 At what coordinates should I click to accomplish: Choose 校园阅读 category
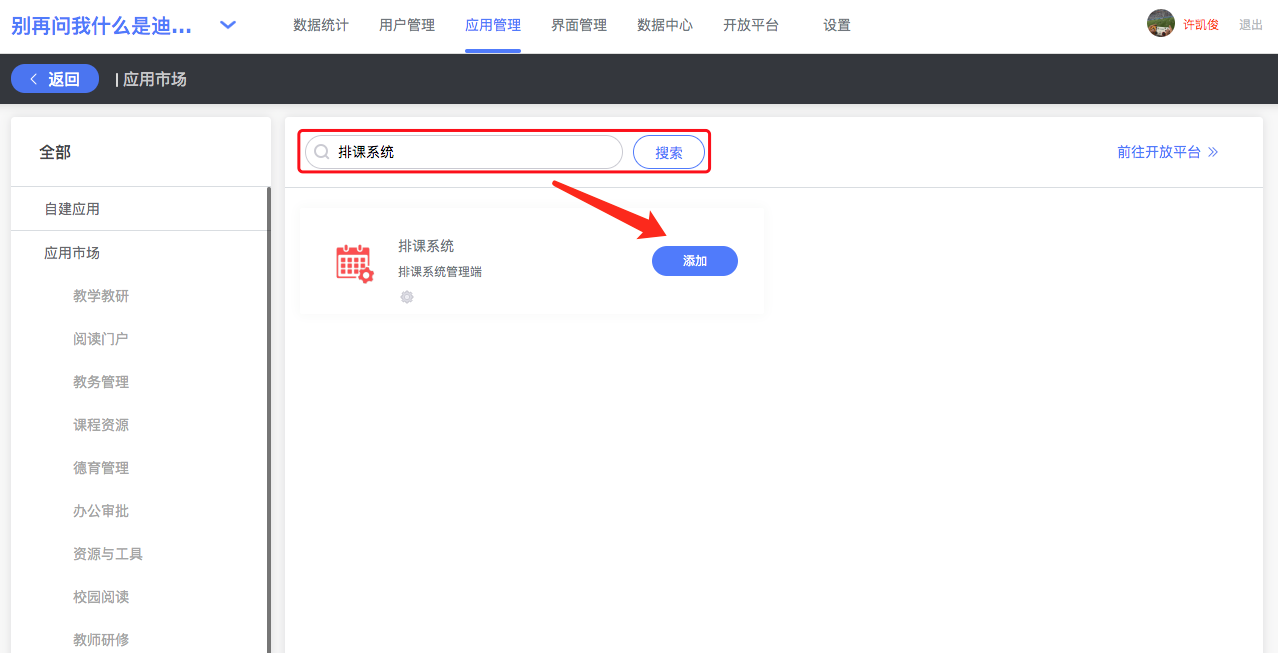[101, 597]
